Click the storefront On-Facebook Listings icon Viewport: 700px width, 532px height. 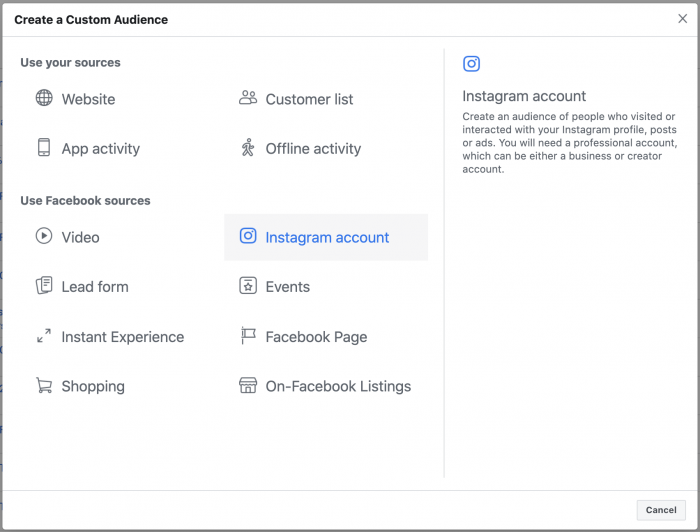(248, 386)
